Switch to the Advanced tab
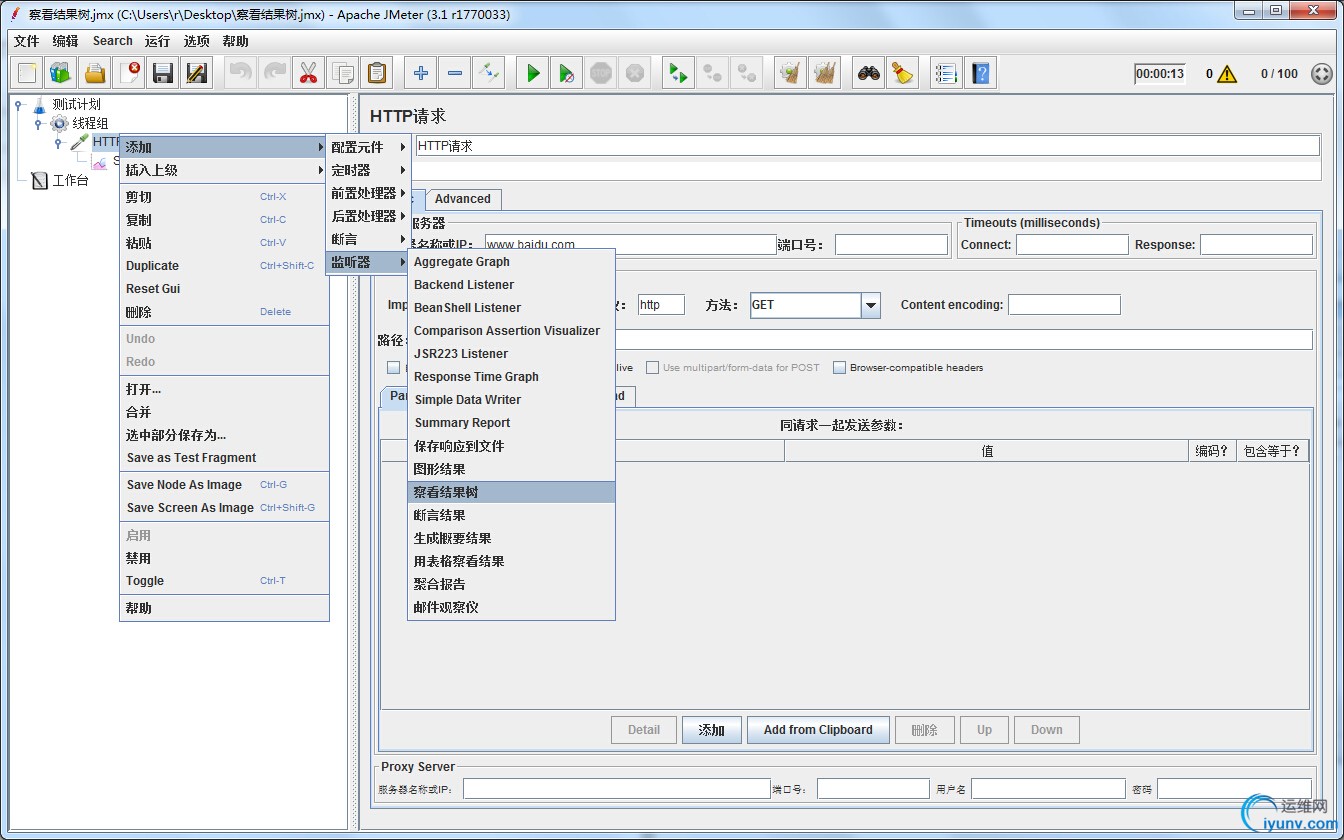This screenshot has height=840, width=1344. click(462, 199)
